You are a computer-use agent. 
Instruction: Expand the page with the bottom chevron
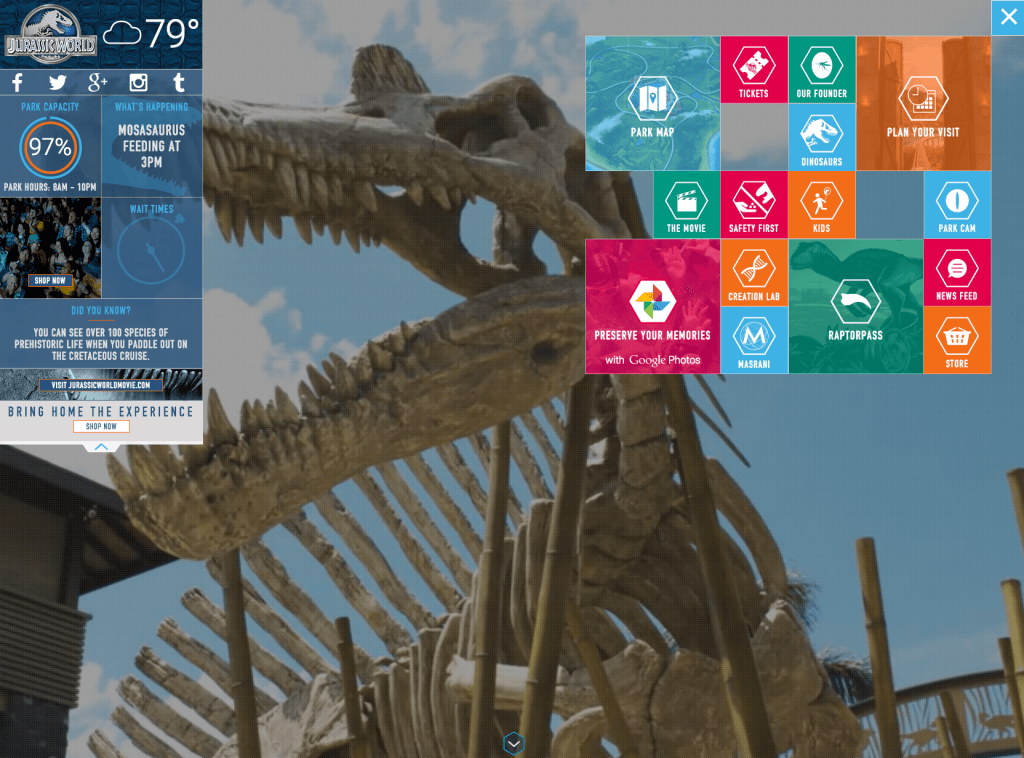[513, 743]
